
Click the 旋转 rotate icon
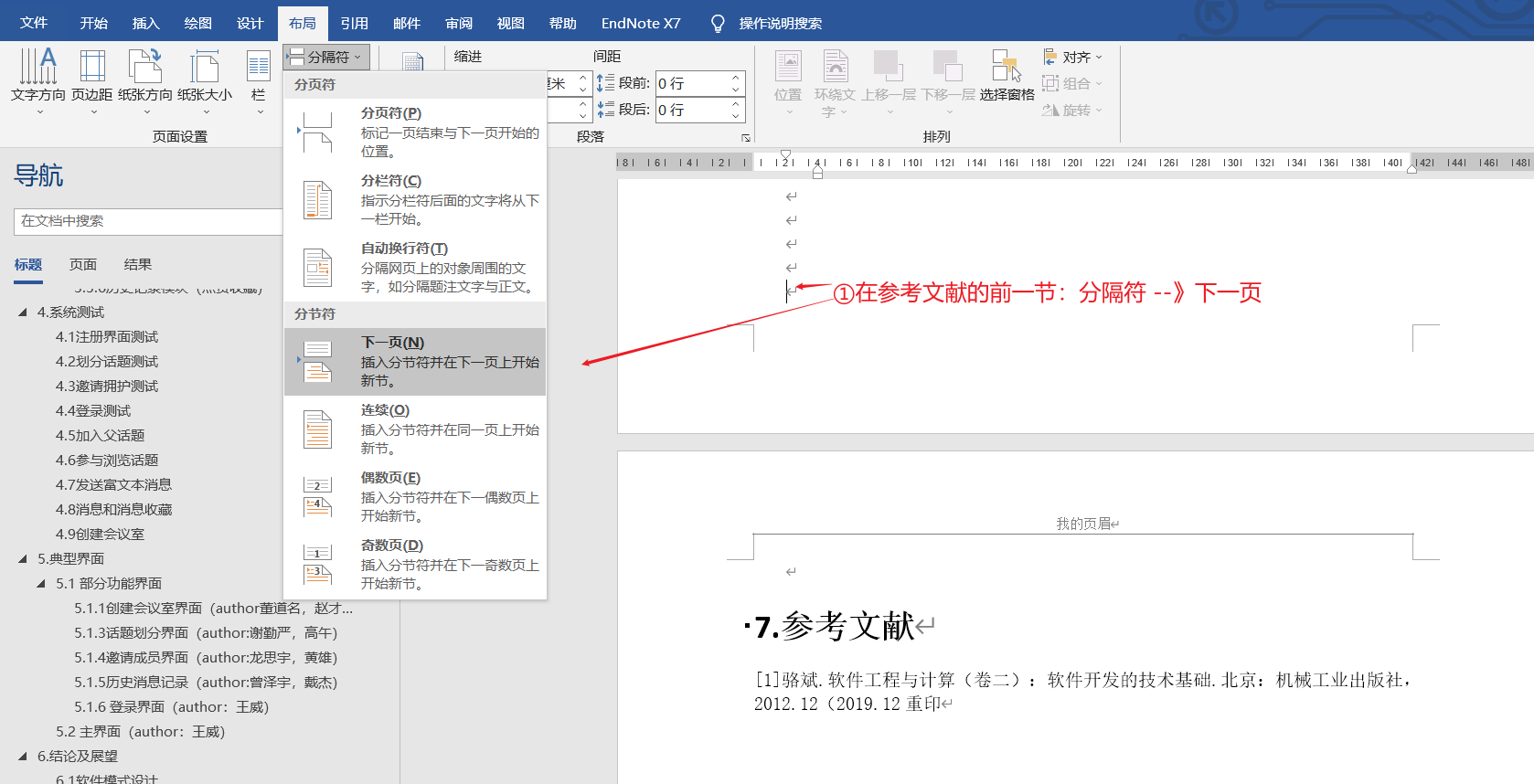pyautogui.click(x=1050, y=110)
